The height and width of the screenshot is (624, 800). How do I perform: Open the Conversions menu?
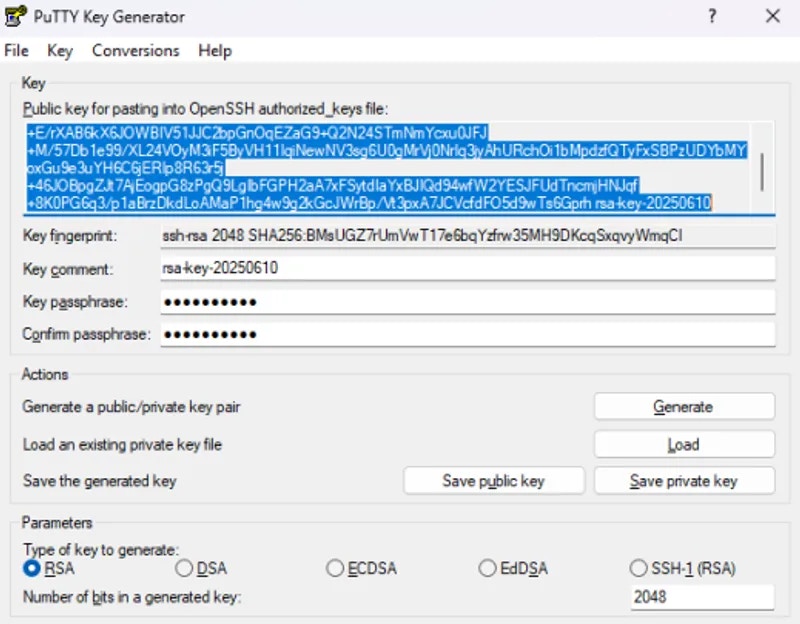(135, 50)
